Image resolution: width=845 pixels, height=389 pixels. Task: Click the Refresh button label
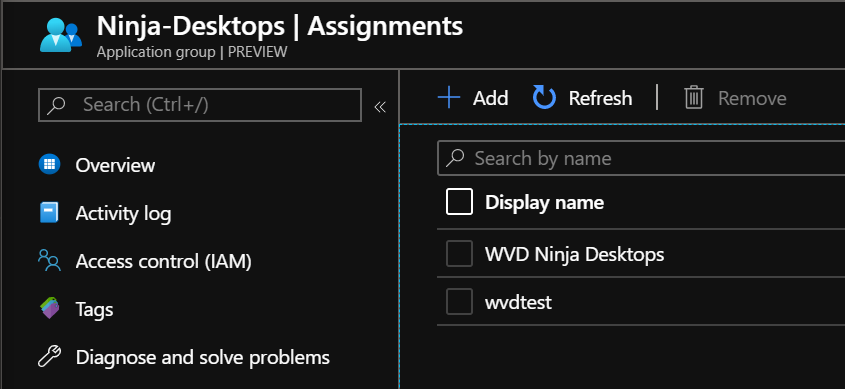(600, 98)
